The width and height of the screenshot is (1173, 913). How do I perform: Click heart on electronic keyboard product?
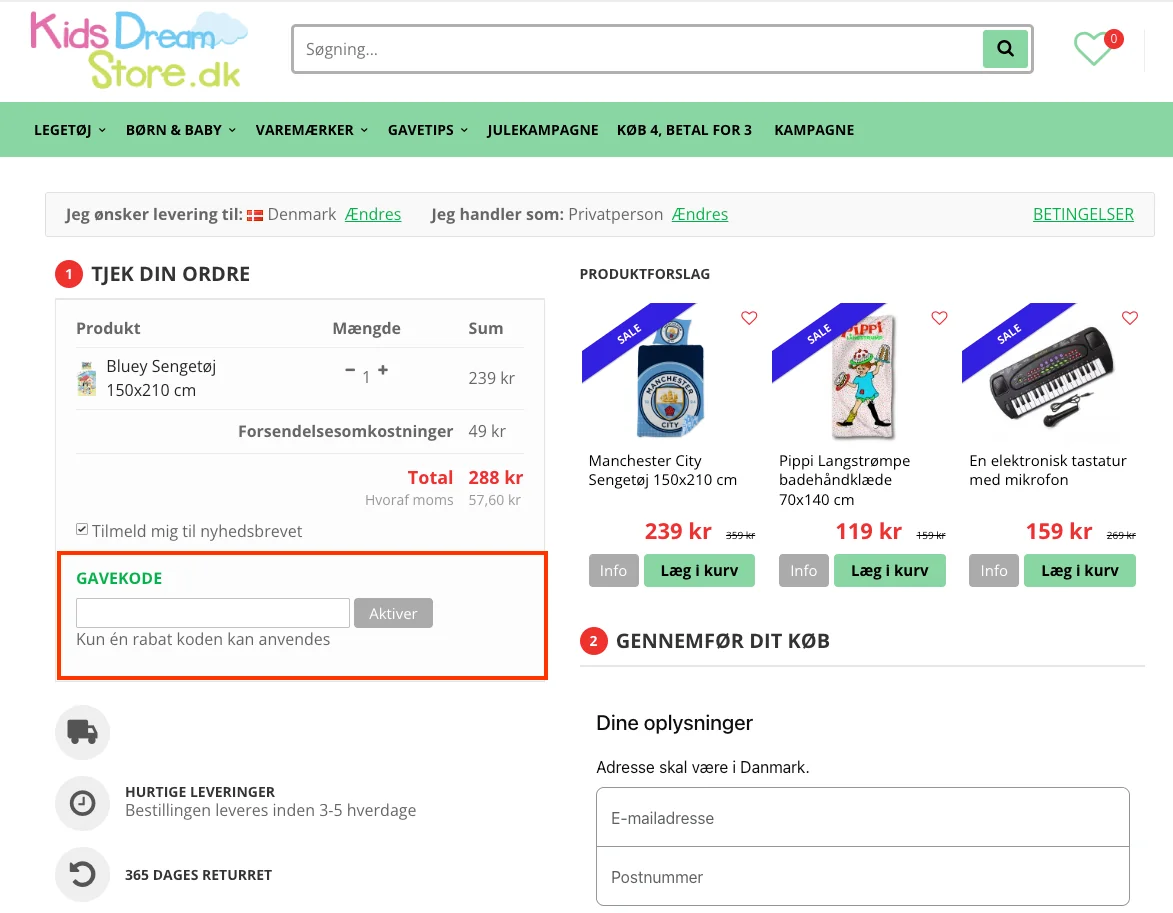pyautogui.click(x=1129, y=318)
